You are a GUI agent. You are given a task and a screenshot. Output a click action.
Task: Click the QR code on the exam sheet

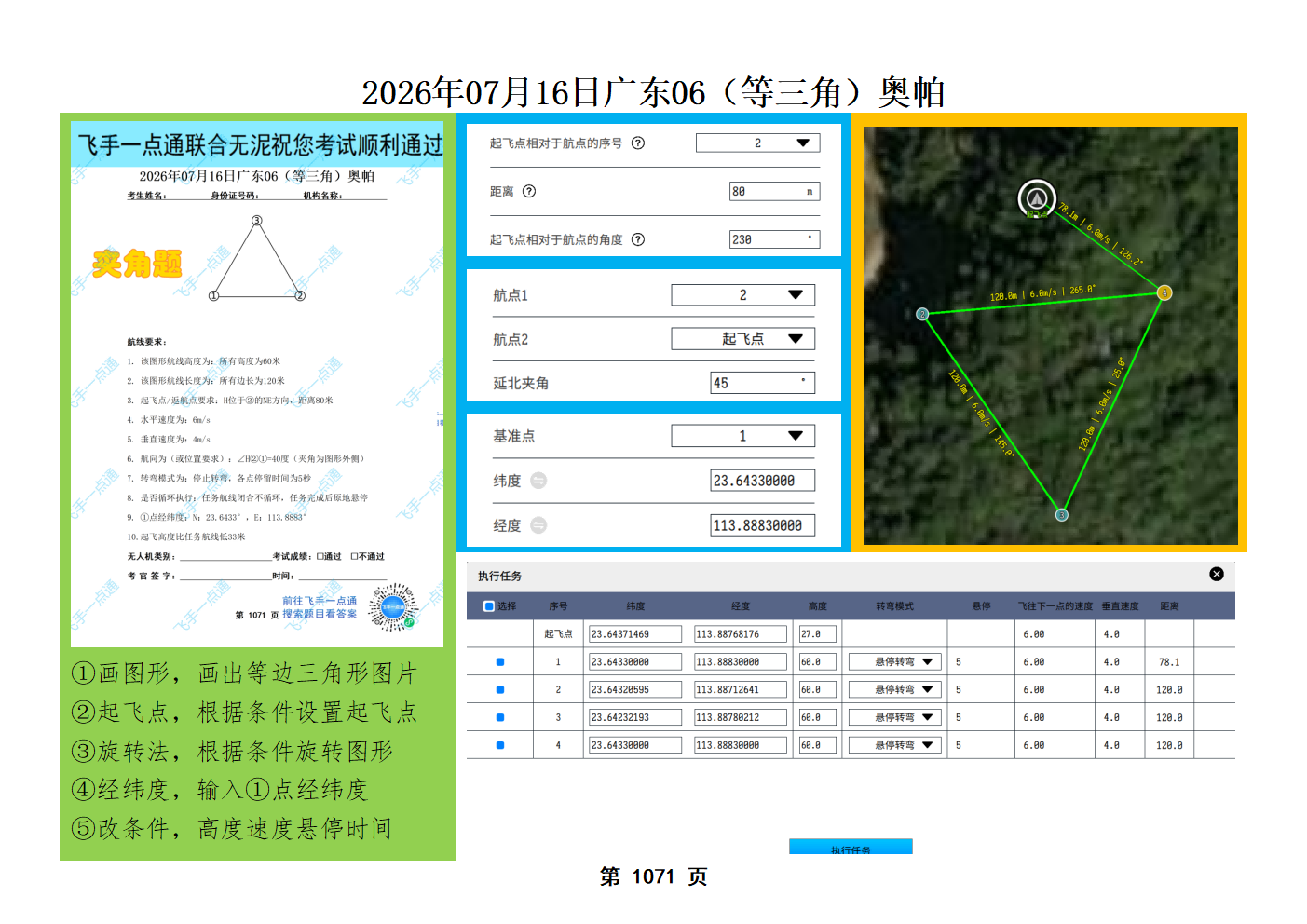pyautogui.click(x=393, y=606)
